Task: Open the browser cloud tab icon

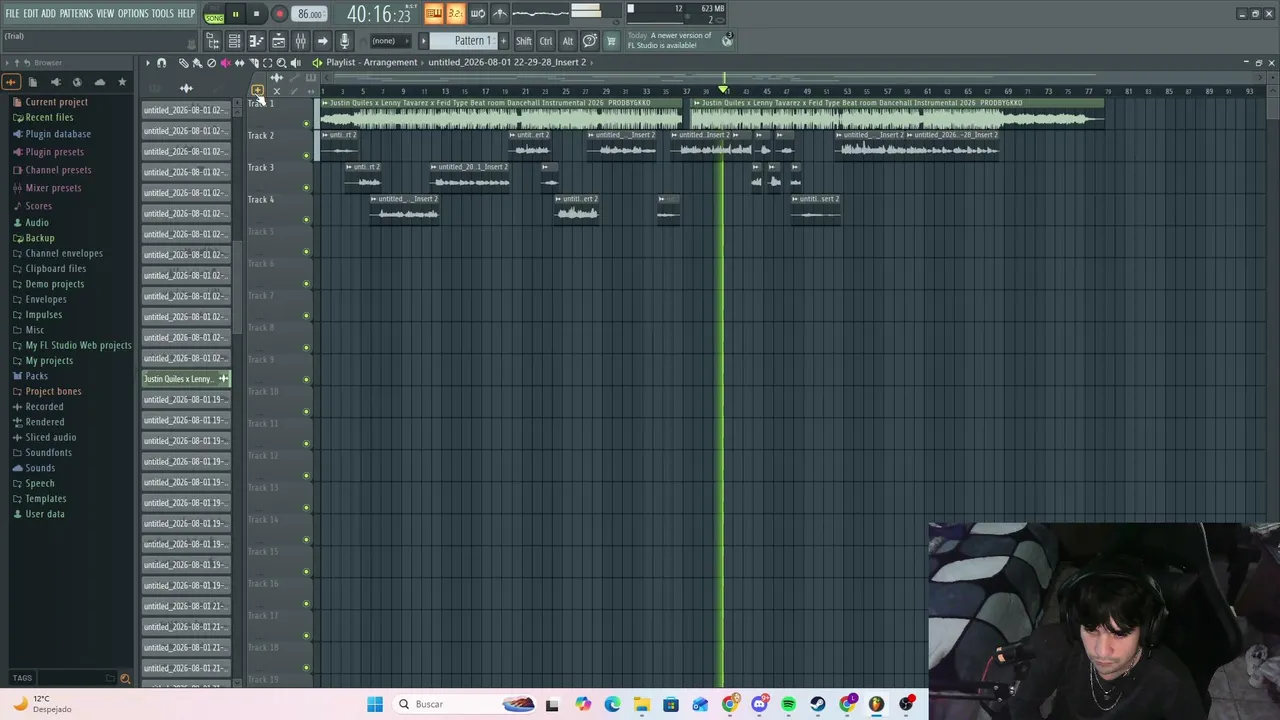Action: 99,82
